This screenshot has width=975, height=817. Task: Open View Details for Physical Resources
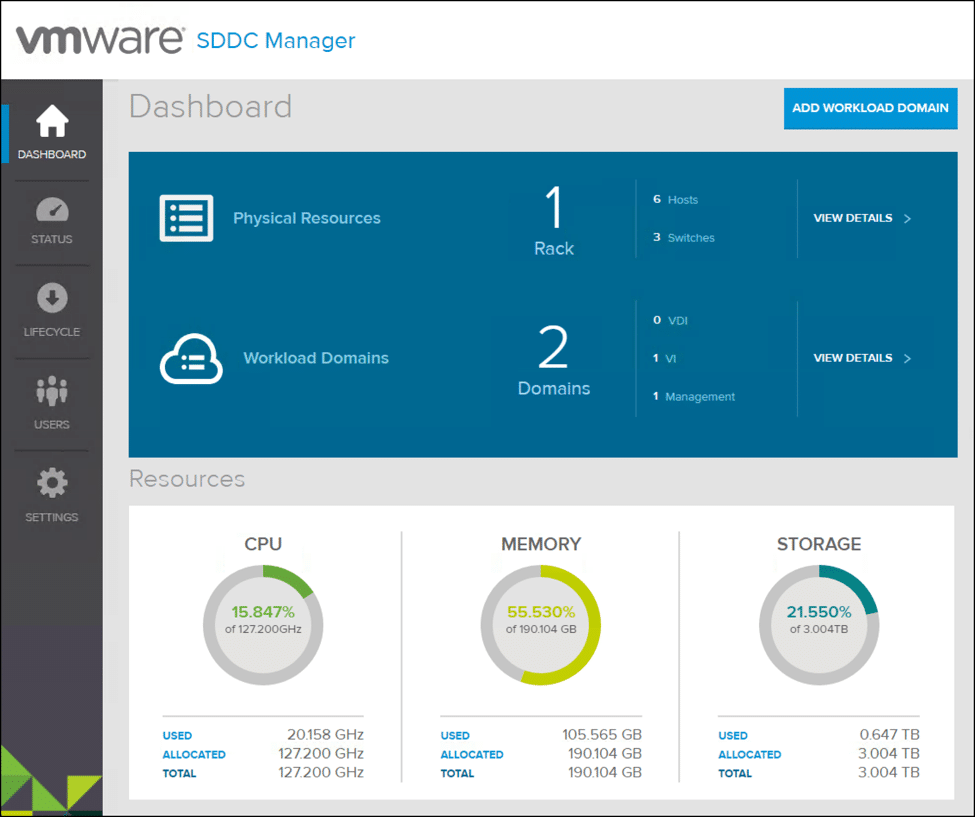[x=861, y=218]
